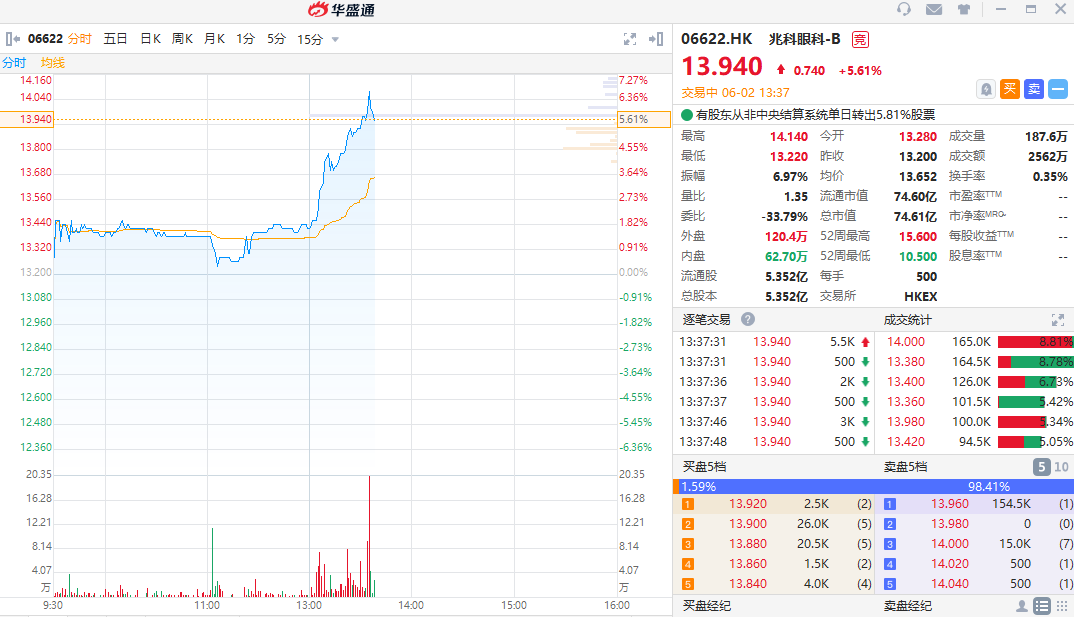Click the 买盘5档 bid header

click(704, 467)
